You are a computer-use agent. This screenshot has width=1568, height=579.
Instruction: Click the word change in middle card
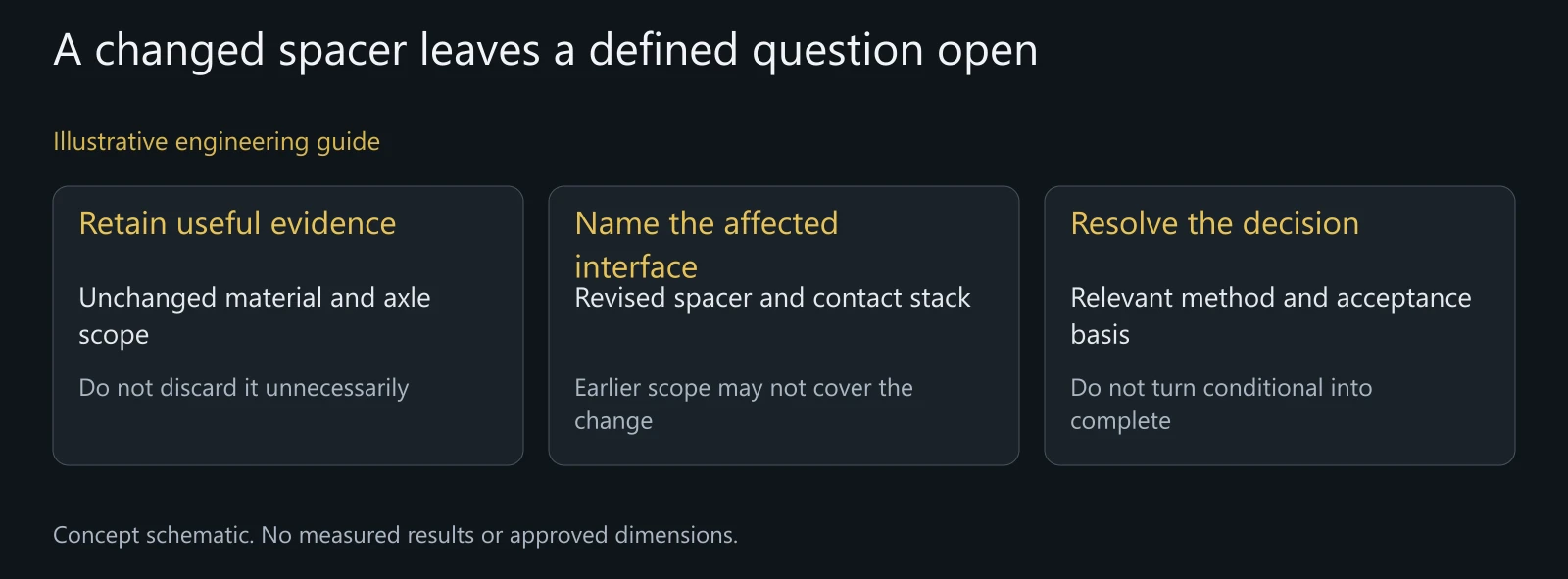[x=613, y=421]
